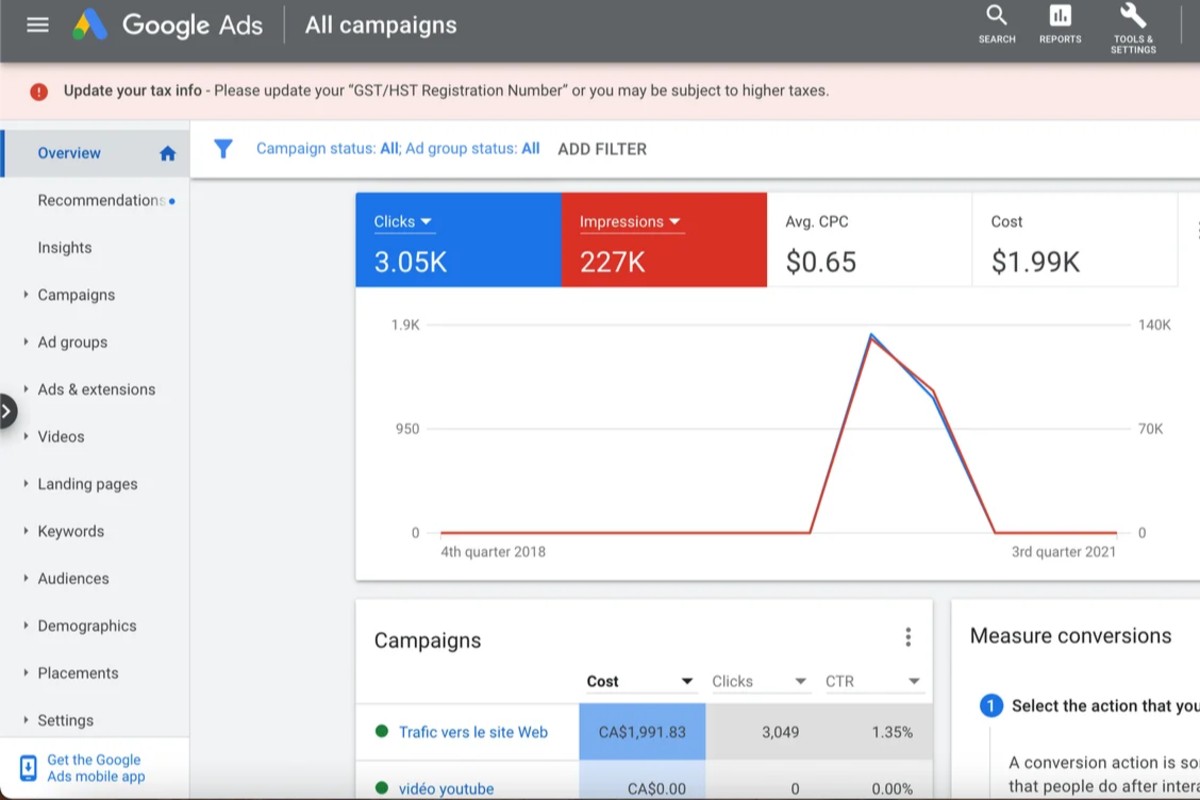Click ADD FILTER

pyautogui.click(x=602, y=148)
